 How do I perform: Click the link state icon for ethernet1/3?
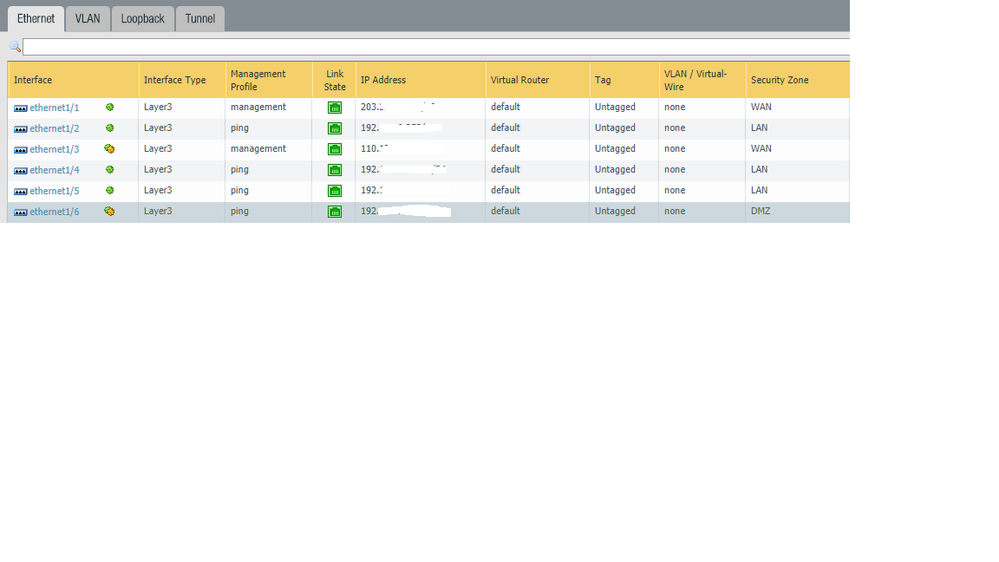click(334, 149)
